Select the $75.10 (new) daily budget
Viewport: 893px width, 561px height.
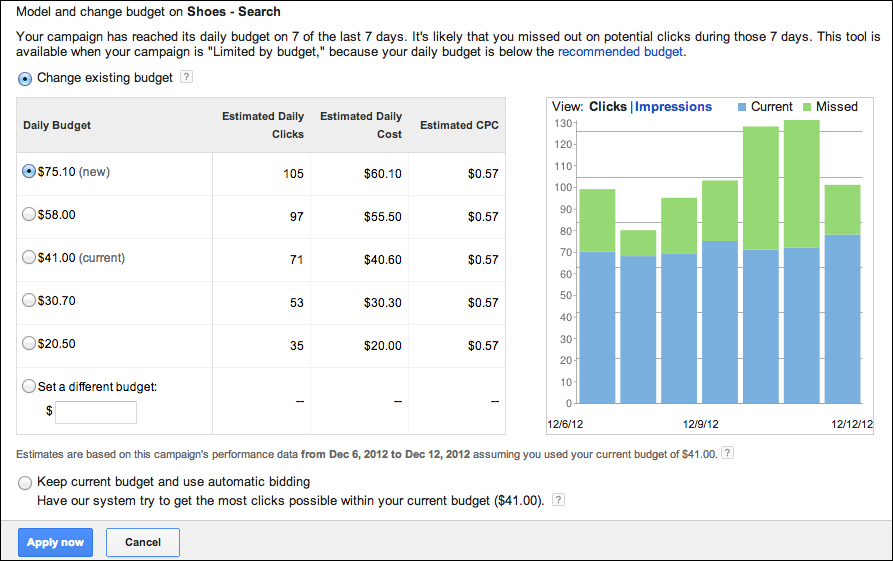[29, 171]
